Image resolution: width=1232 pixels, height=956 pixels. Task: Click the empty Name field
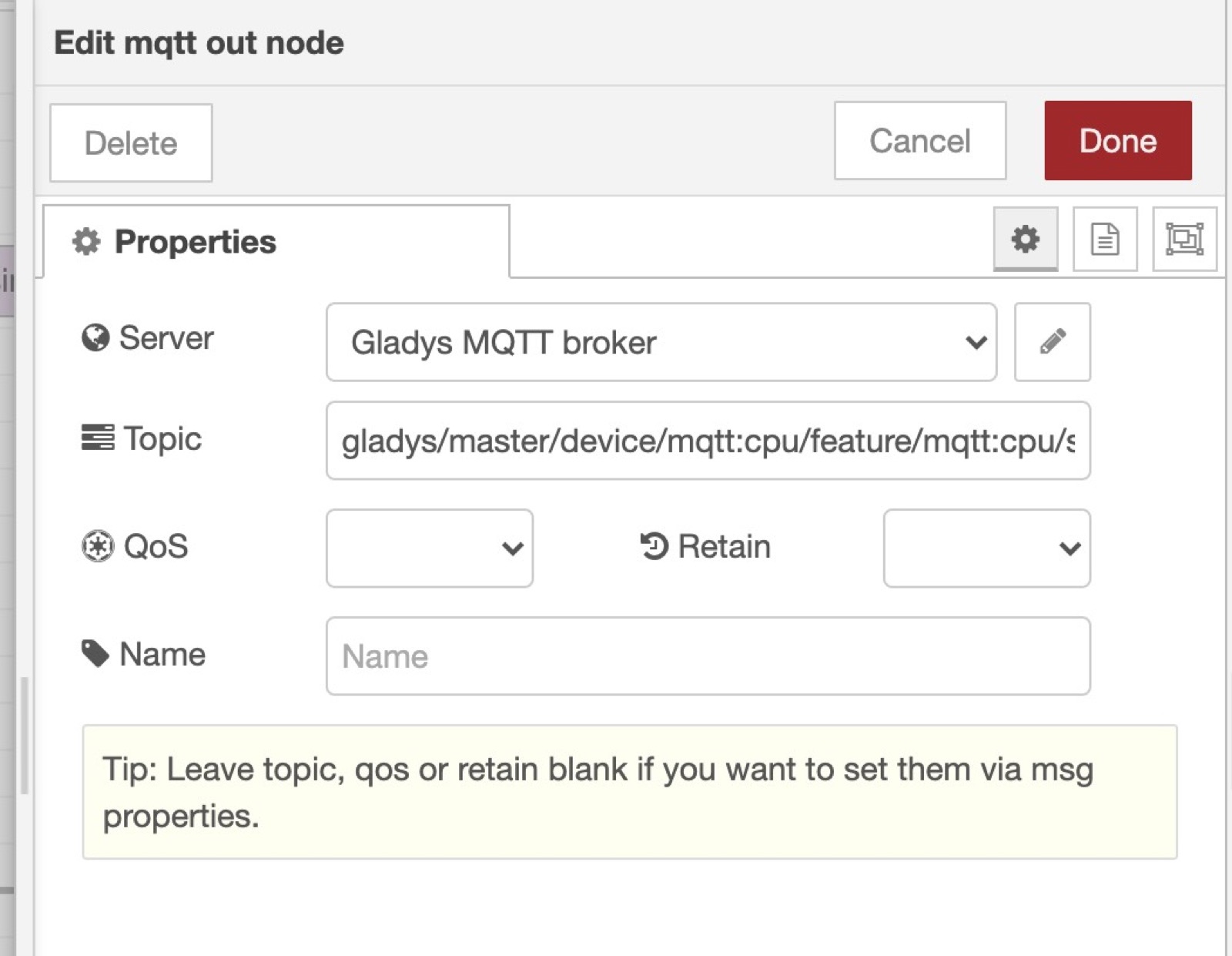[707, 656]
